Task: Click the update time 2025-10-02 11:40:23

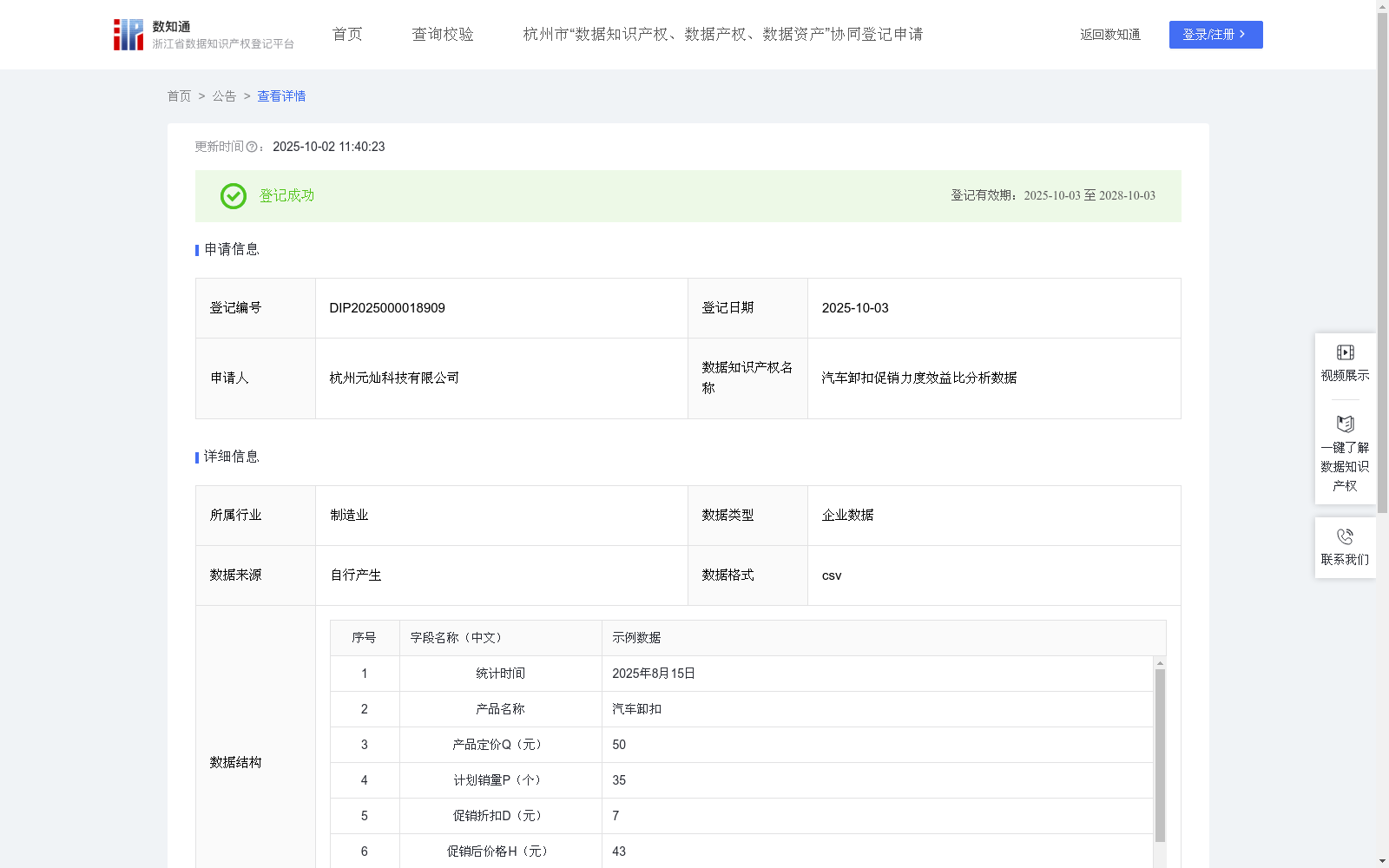Action: (x=328, y=148)
